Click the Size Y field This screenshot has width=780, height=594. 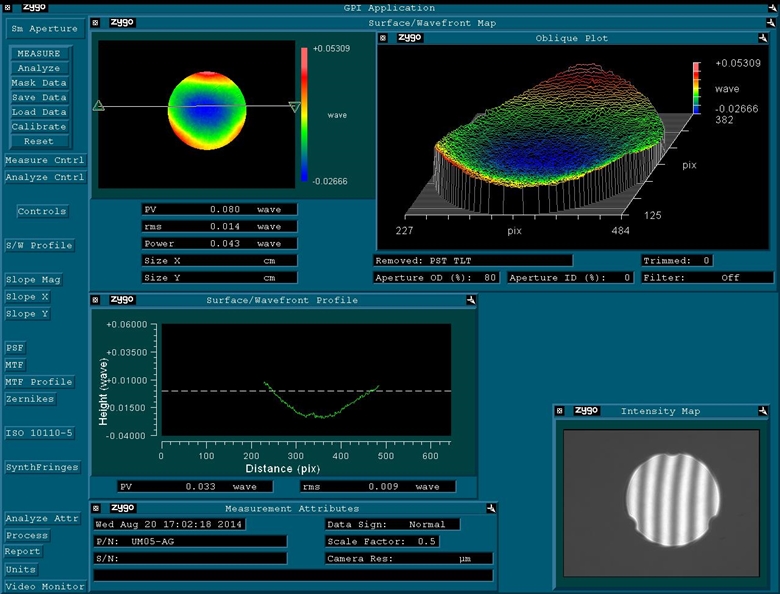[x=219, y=278]
